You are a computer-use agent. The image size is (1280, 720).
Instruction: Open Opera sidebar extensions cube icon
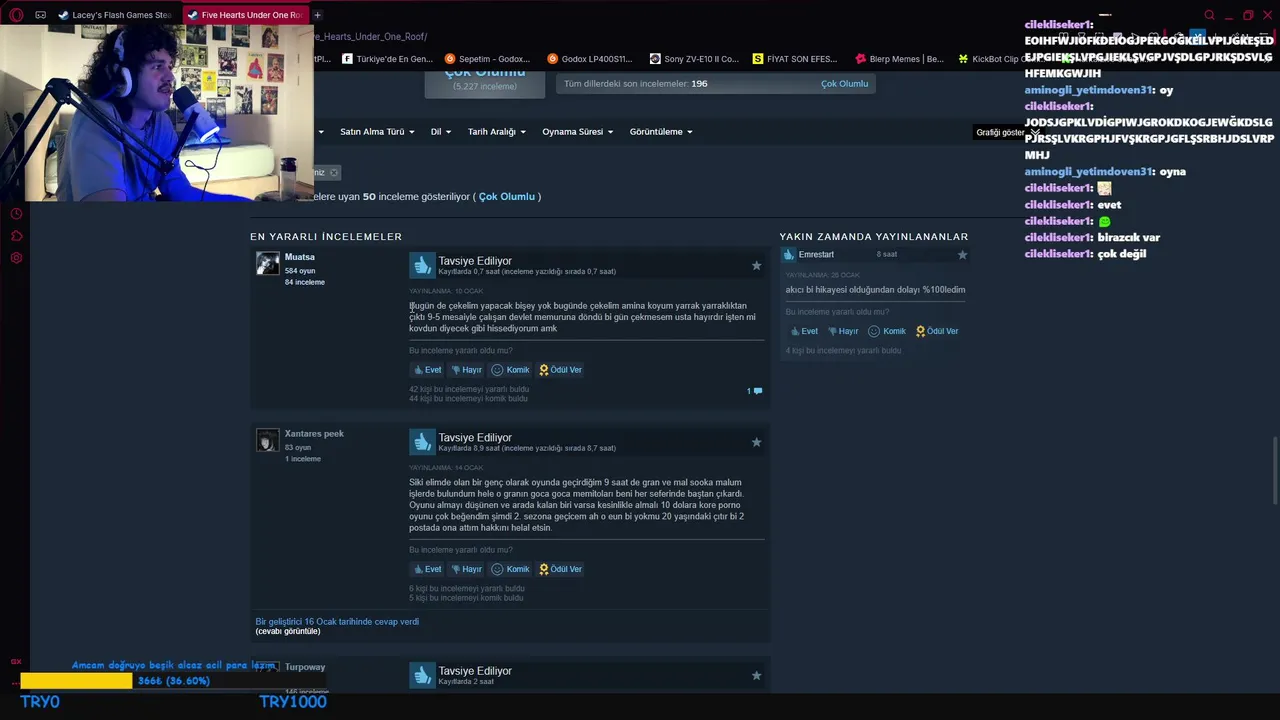pyautogui.click(x=16, y=236)
